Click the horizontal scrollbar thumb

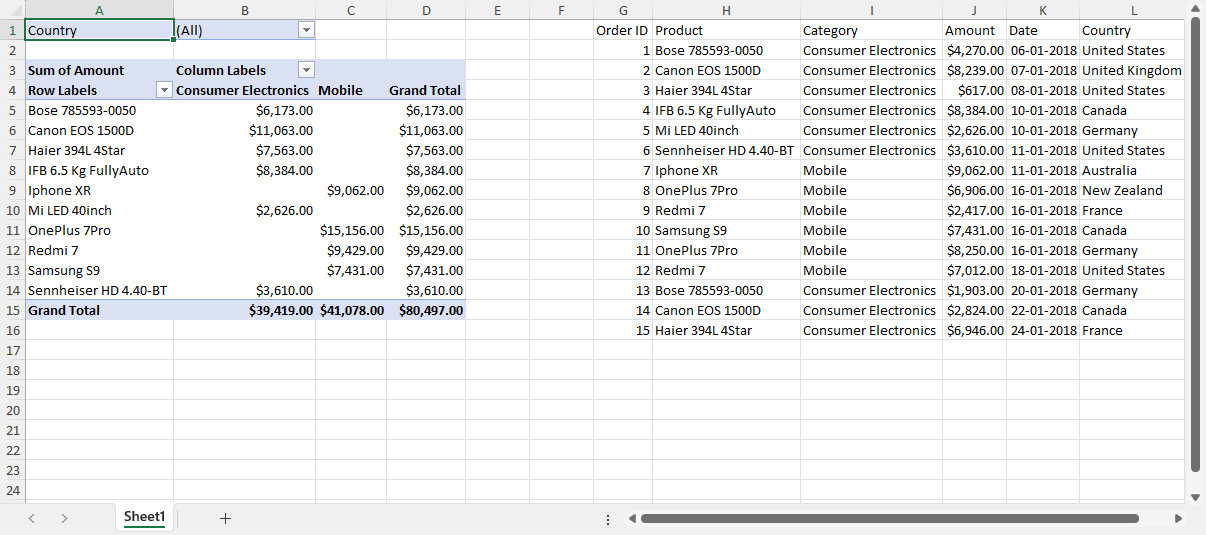[890, 519]
